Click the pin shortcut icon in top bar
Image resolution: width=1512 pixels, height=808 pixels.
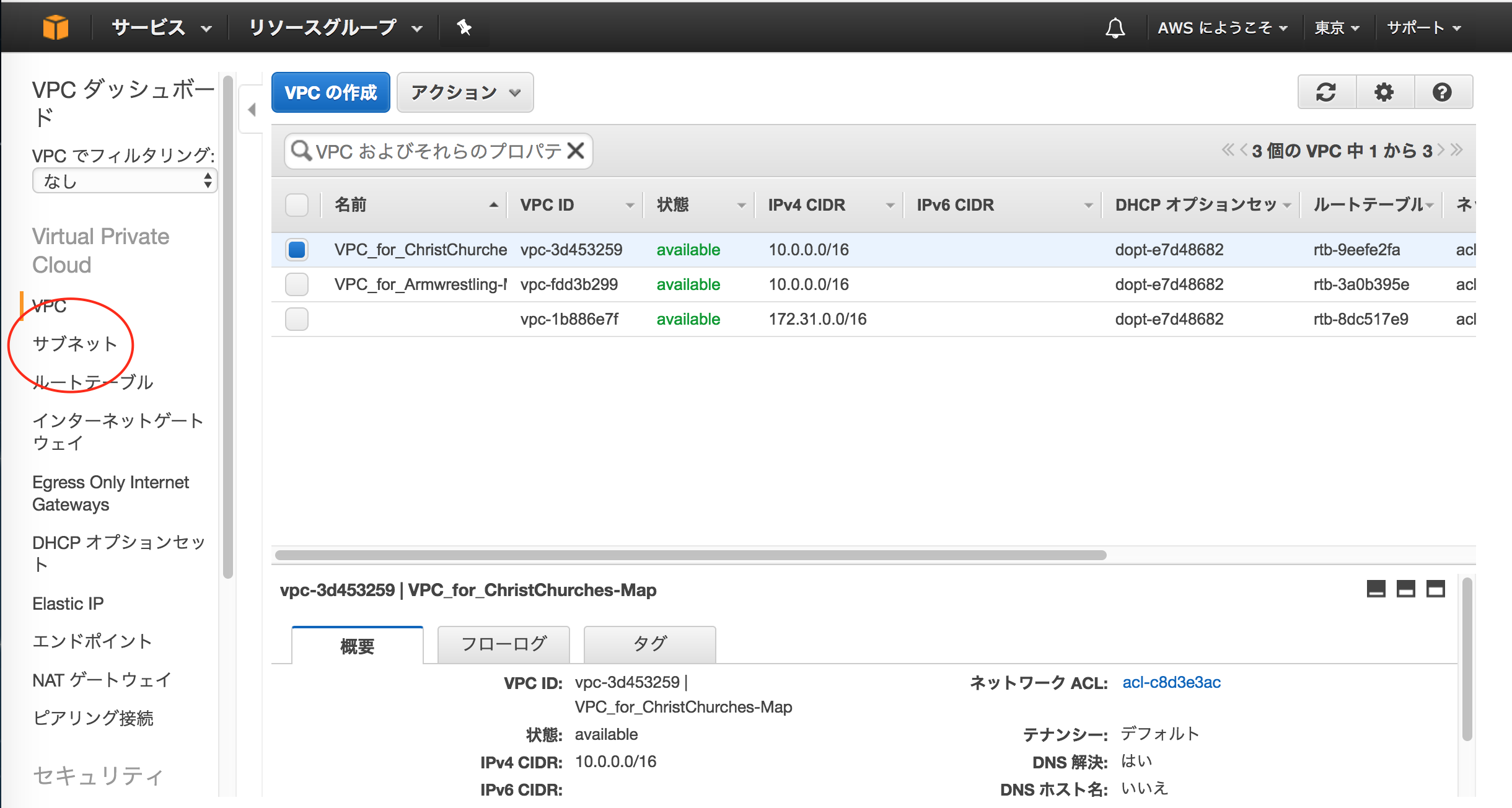[x=464, y=27]
